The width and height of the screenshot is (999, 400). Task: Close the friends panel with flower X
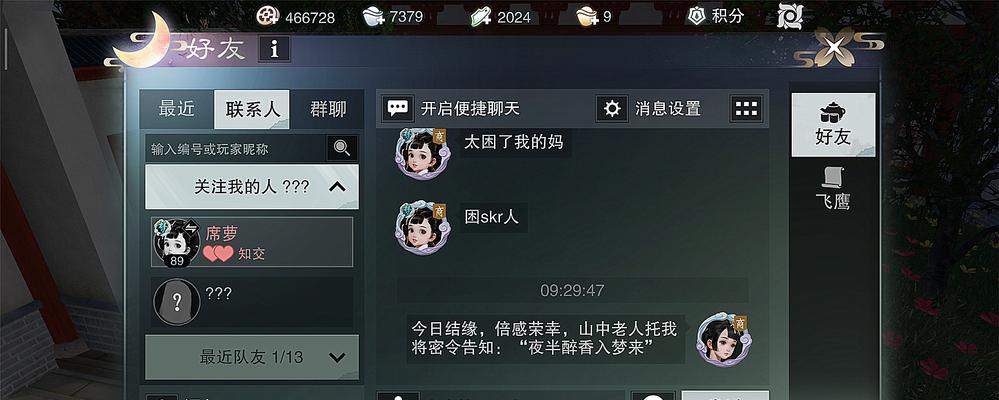(833, 46)
